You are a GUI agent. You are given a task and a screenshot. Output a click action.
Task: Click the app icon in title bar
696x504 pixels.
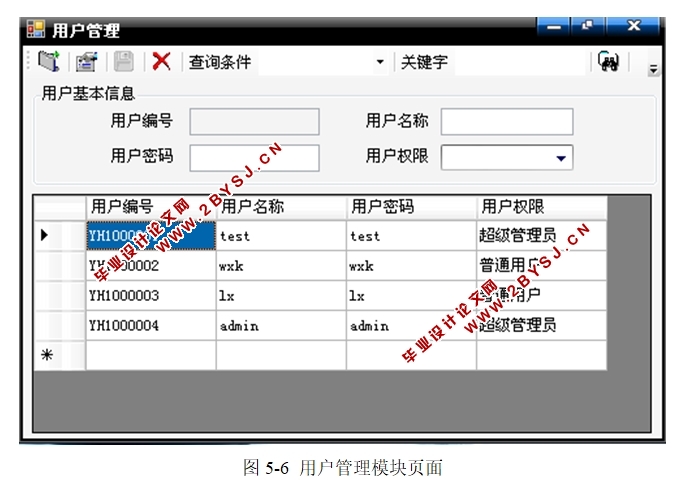36,30
